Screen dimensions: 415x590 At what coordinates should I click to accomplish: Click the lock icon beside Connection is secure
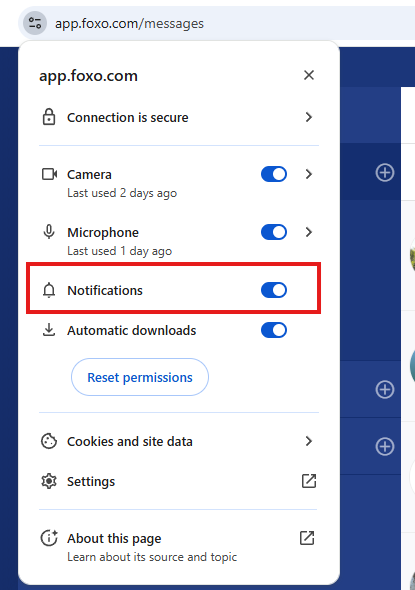[49, 117]
